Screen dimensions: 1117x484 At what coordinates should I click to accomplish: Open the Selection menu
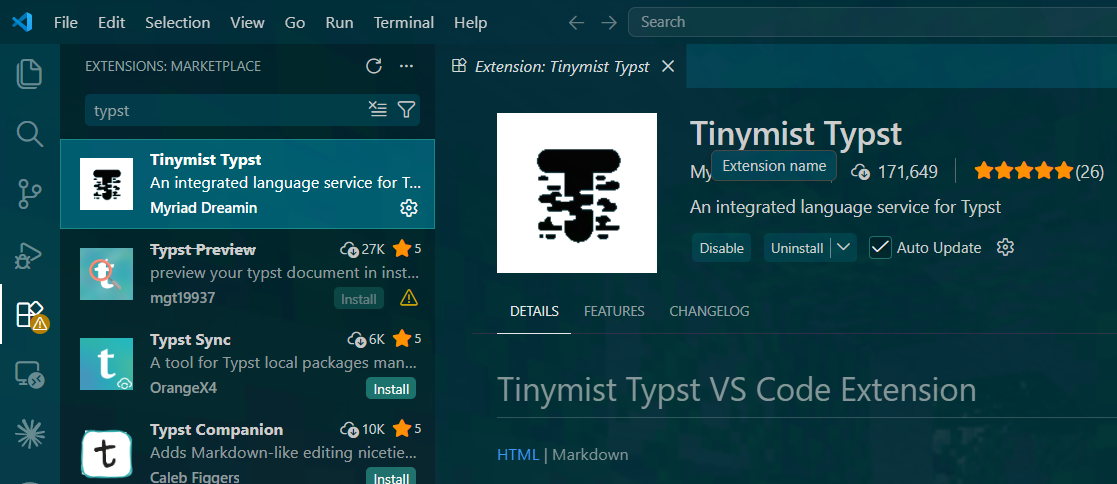click(177, 22)
